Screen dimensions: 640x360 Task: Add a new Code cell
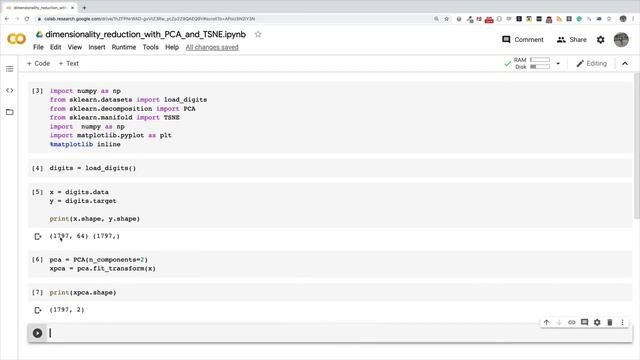pos(38,64)
